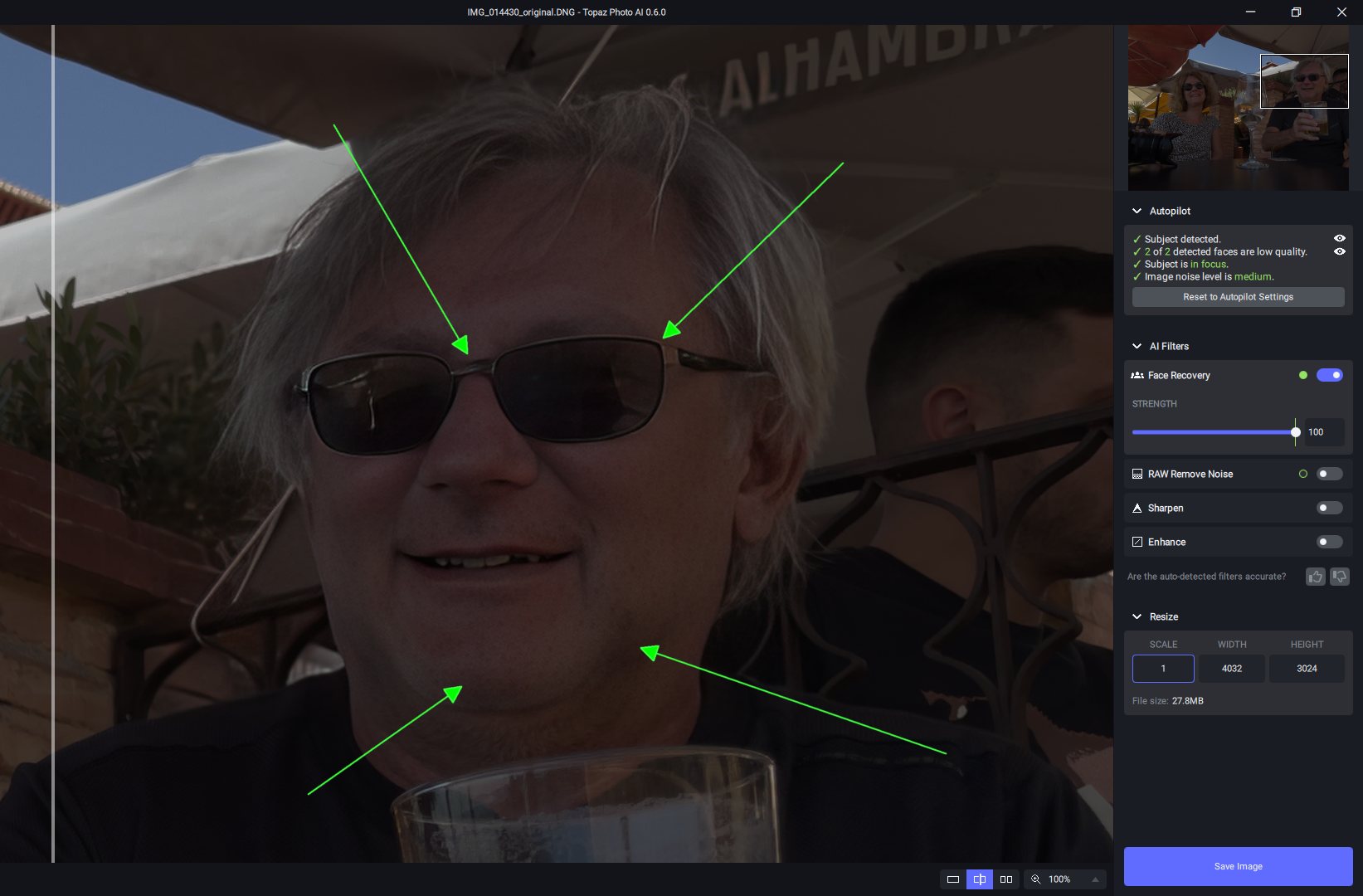Image resolution: width=1363 pixels, height=896 pixels.
Task: Click the Face Recovery strength slider handle
Action: click(x=1295, y=432)
